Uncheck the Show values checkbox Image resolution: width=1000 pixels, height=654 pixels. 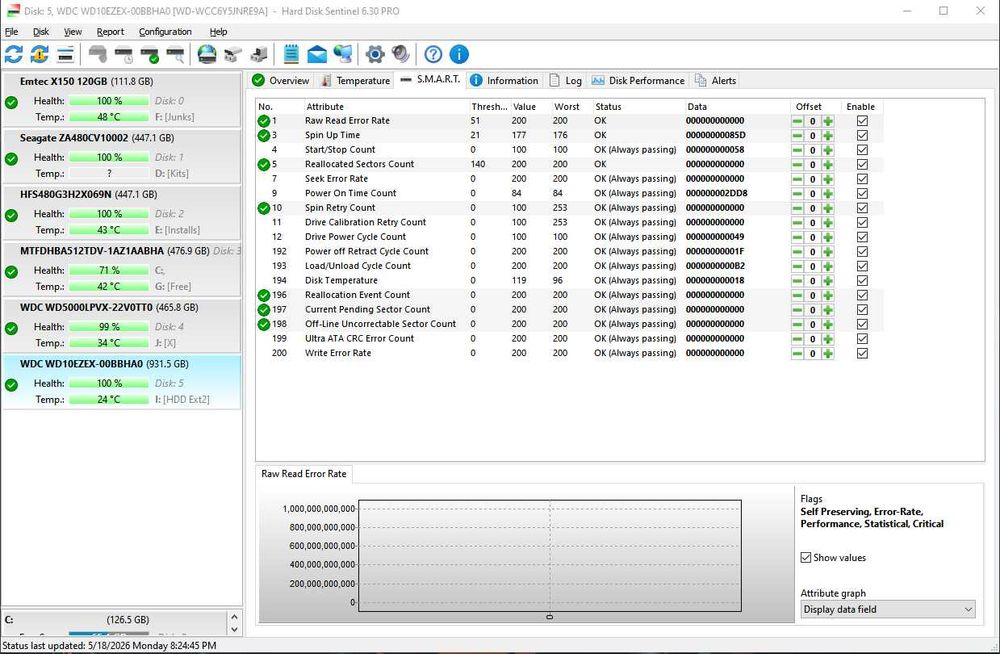click(x=806, y=558)
